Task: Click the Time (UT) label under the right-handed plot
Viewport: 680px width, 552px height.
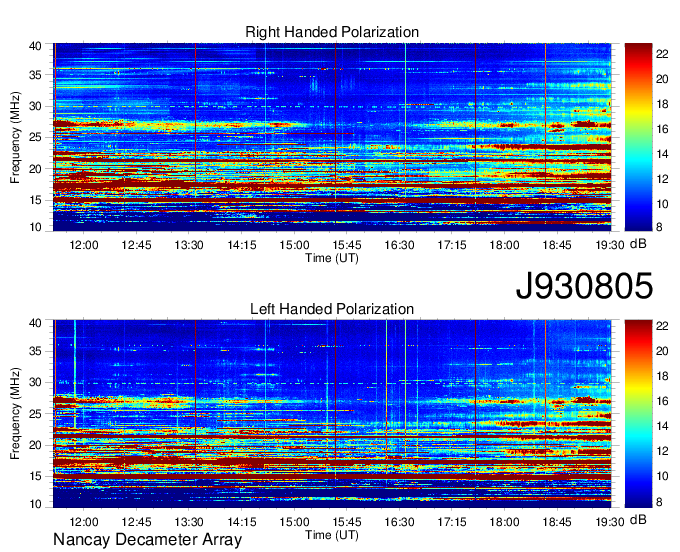Action: [332, 258]
